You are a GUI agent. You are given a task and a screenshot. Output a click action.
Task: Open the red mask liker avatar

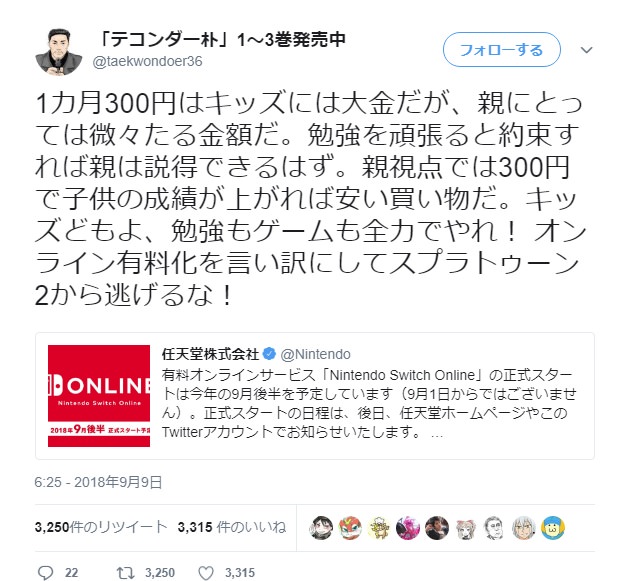350,528
